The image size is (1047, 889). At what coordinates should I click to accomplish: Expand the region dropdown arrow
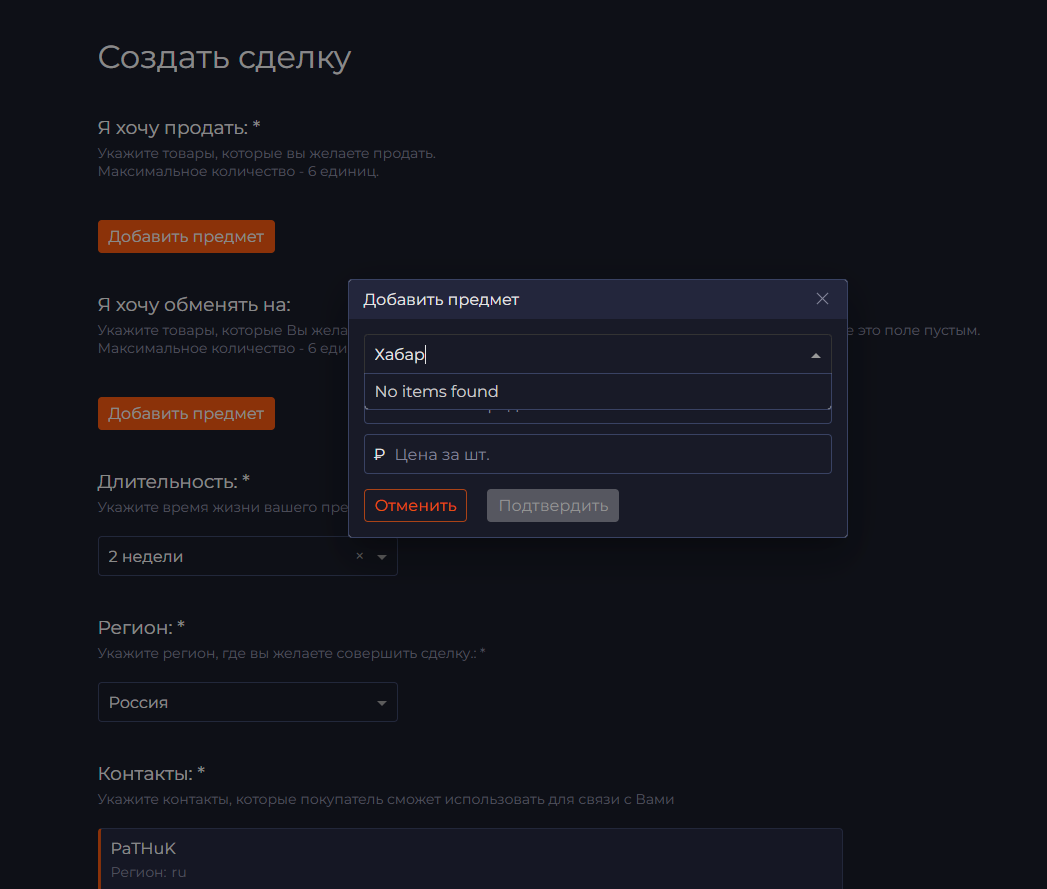382,703
